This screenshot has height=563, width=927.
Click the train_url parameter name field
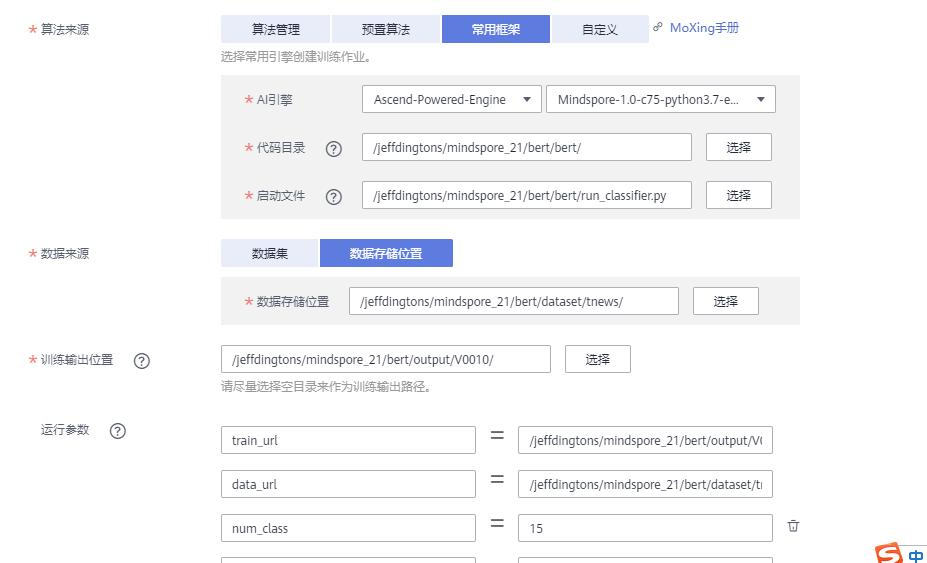coord(348,440)
